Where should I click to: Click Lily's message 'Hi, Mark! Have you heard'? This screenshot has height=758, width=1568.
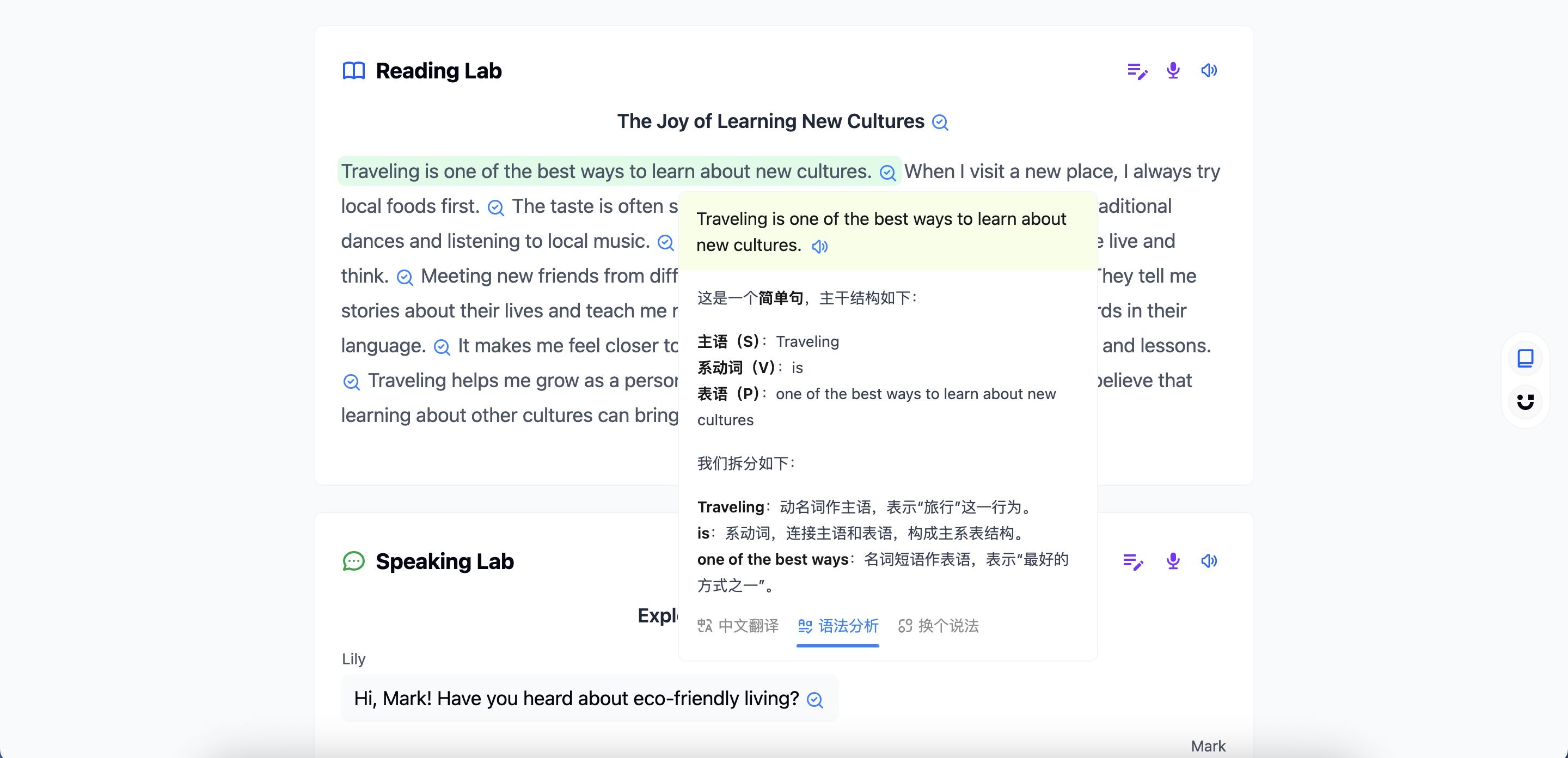point(576,698)
